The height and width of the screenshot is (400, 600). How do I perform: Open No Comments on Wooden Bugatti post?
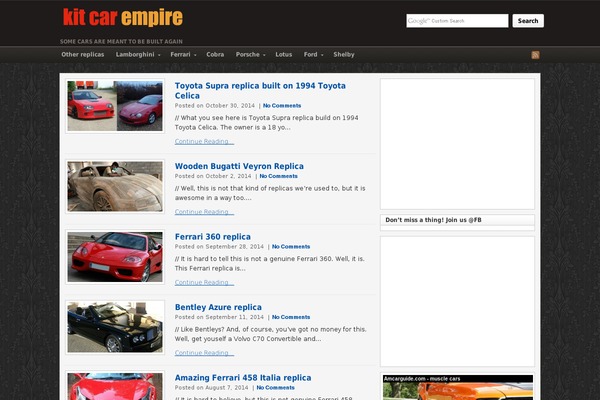(279, 176)
